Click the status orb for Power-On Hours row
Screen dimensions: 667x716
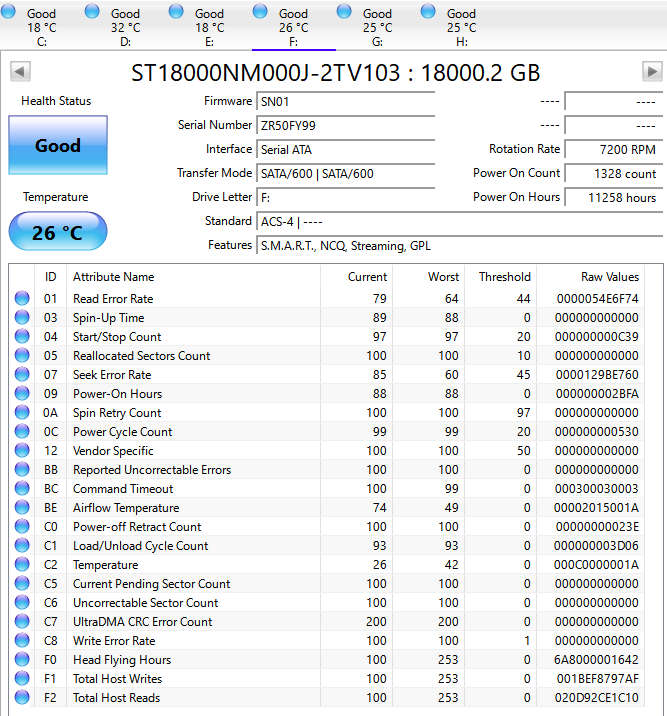click(x=22, y=393)
